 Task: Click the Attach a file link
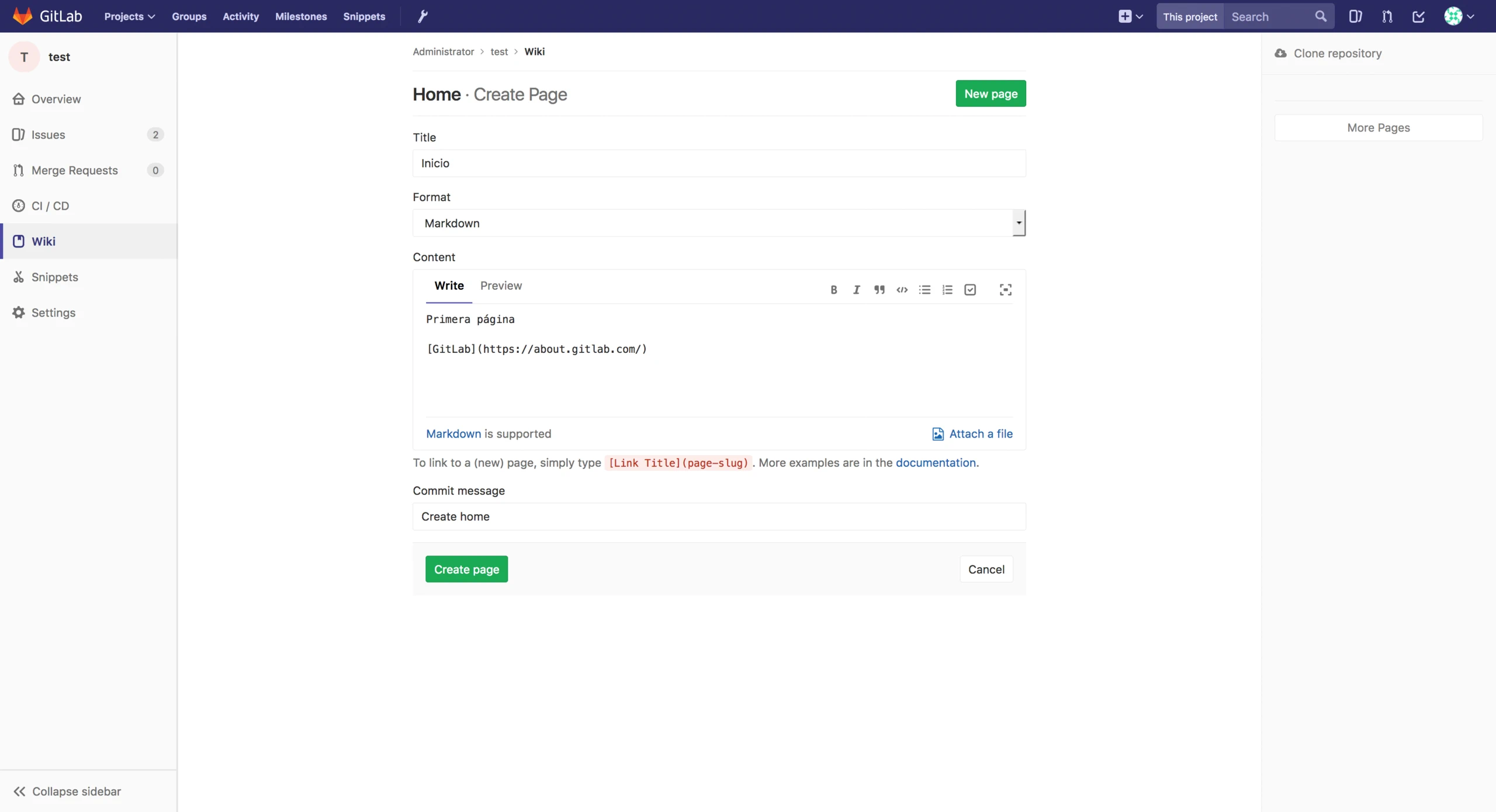[972, 433]
